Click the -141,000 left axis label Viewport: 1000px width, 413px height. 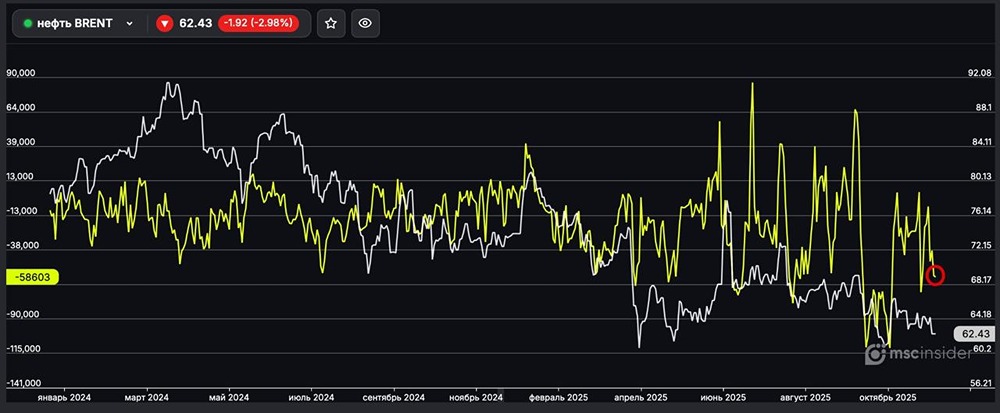coord(24,383)
